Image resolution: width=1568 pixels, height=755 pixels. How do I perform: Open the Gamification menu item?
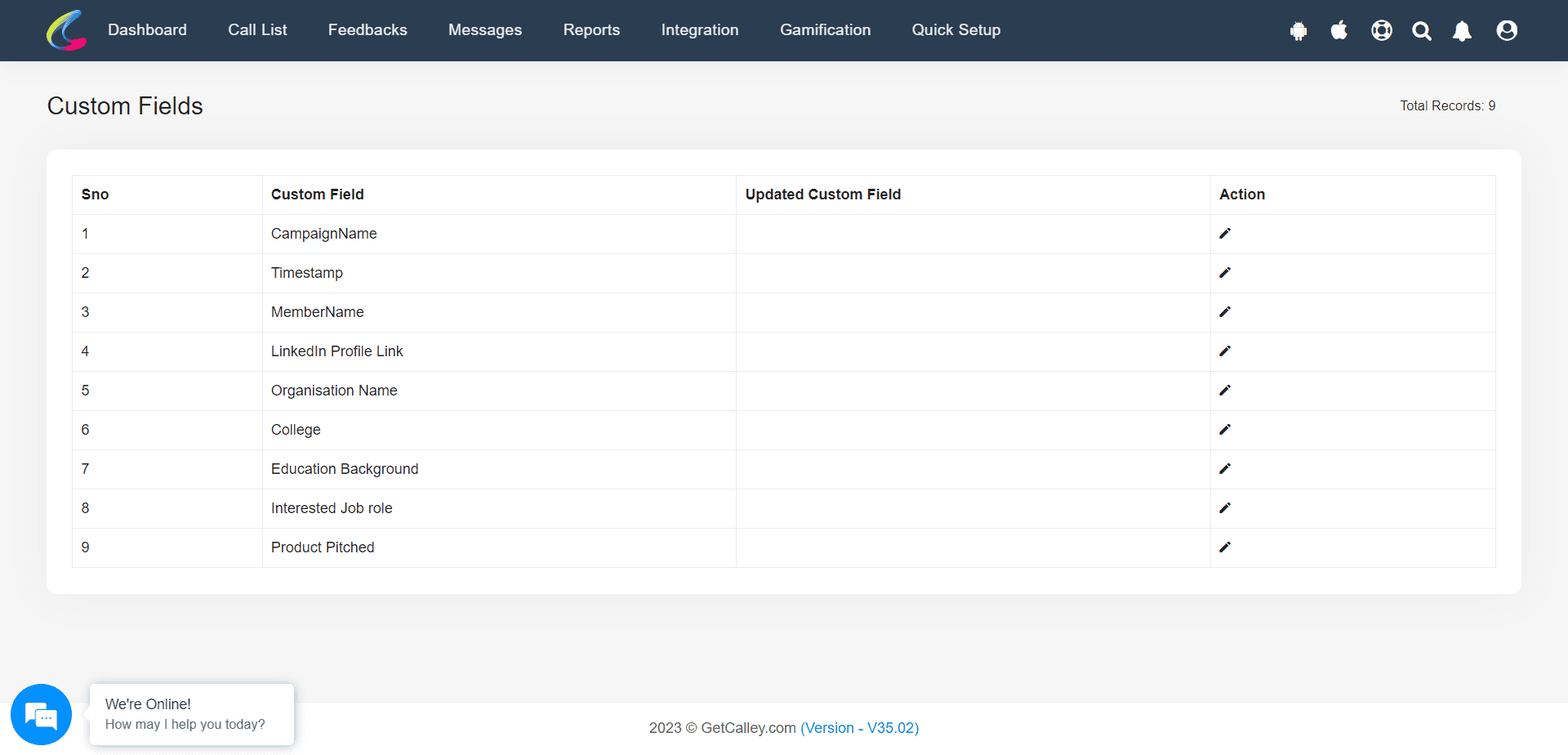(x=825, y=30)
